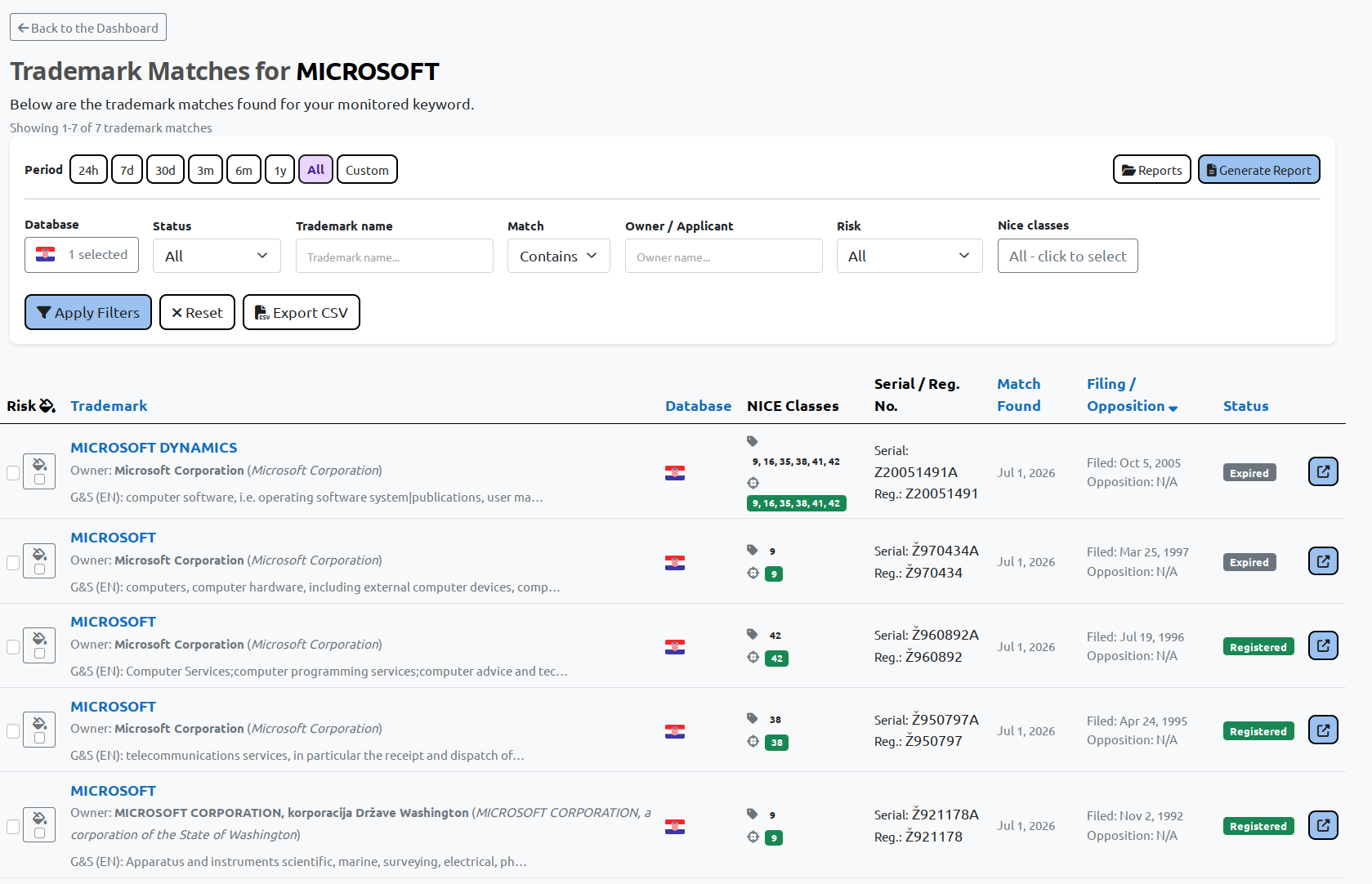This screenshot has height=884, width=1372.
Task: Sort by Database column header
Action: (x=698, y=406)
